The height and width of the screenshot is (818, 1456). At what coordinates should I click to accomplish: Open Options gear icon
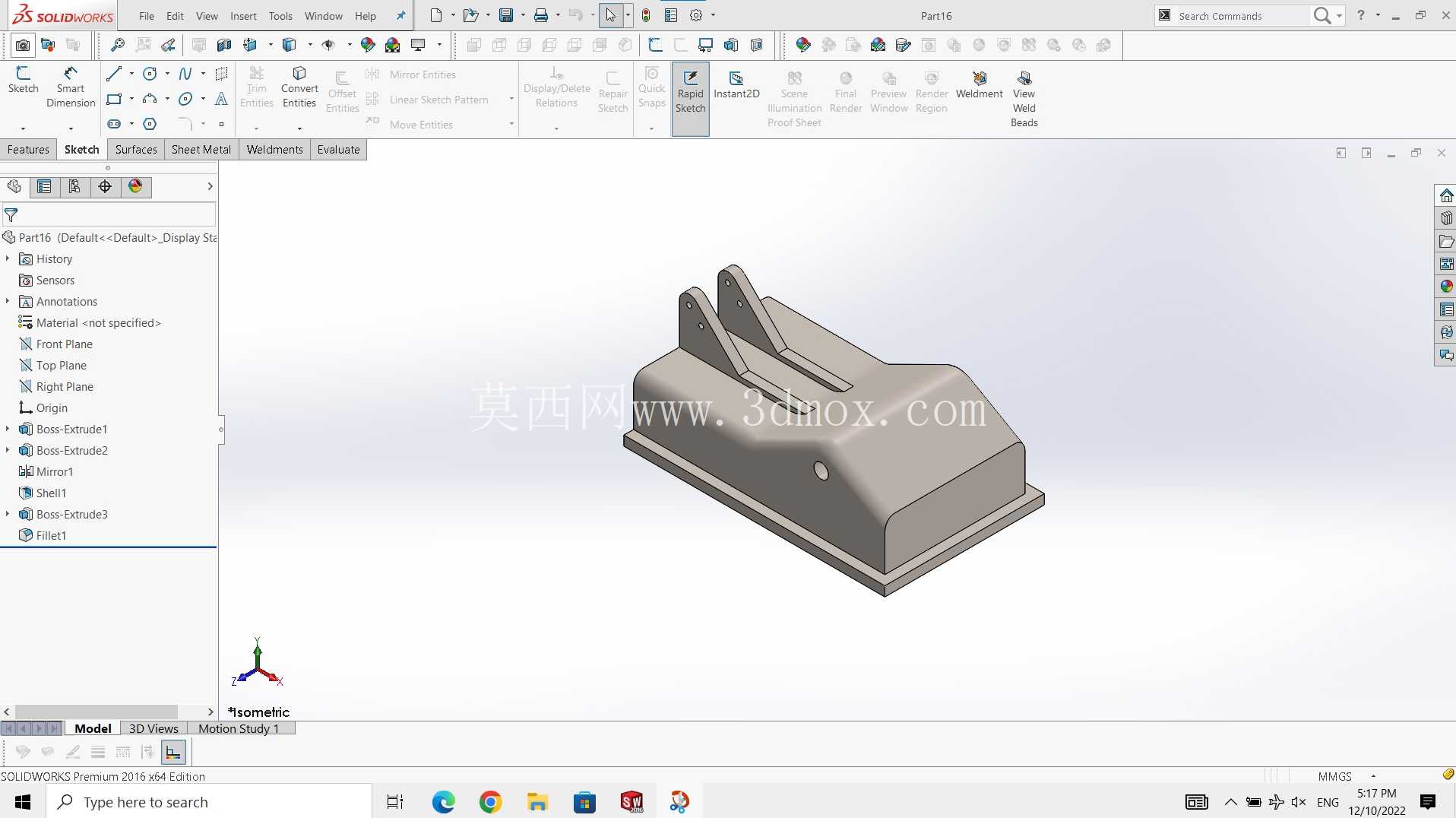click(x=696, y=15)
